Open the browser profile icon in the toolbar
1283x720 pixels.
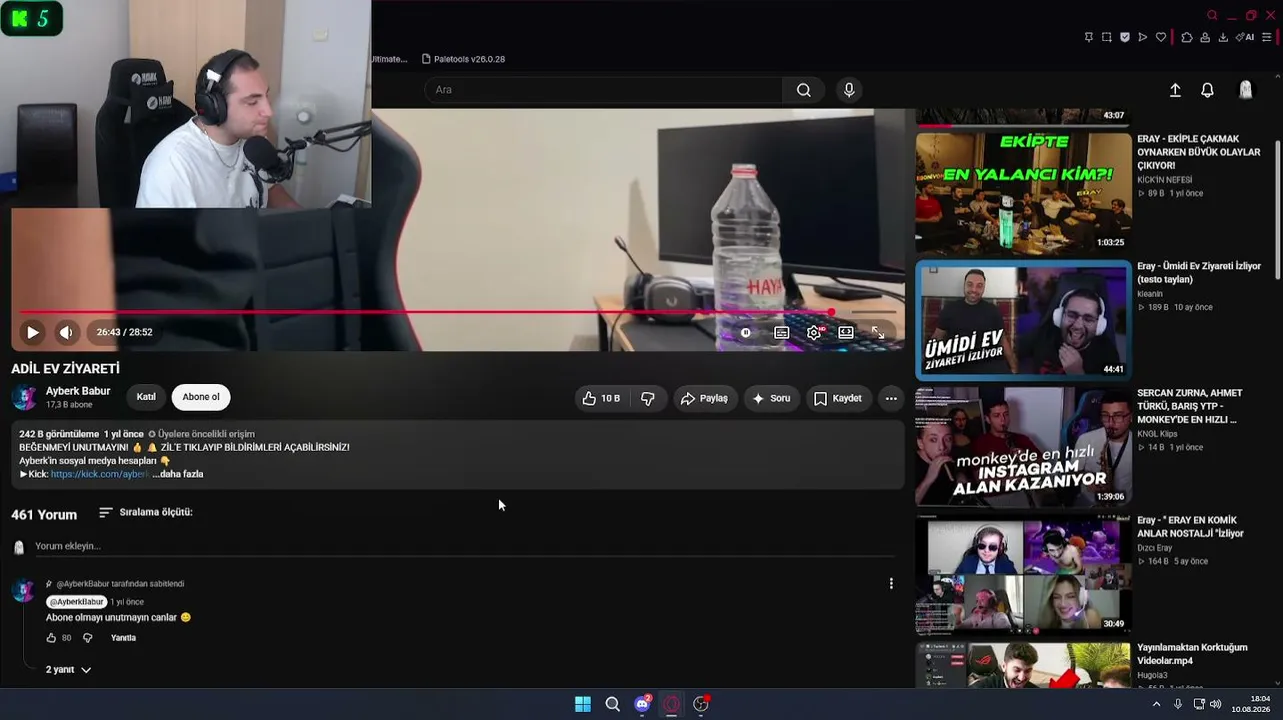click(1205, 37)
